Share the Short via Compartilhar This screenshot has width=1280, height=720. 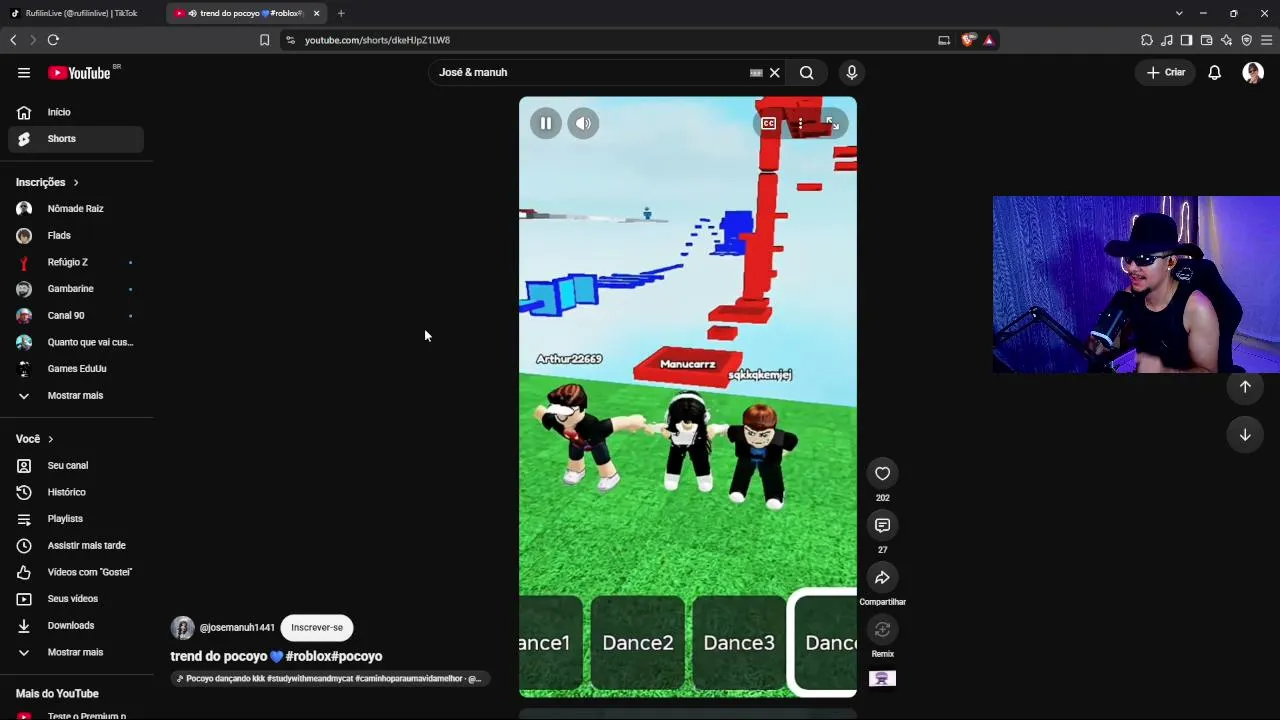(882, 577)
